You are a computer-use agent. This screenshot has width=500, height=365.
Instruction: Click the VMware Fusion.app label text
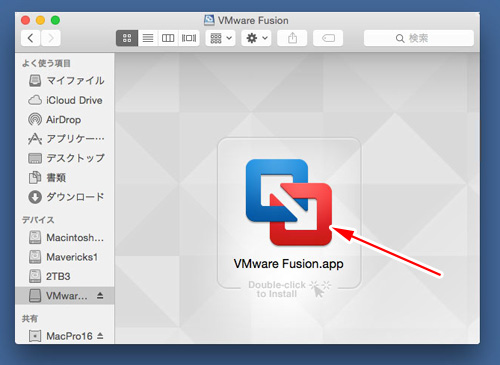pos(289,264)
